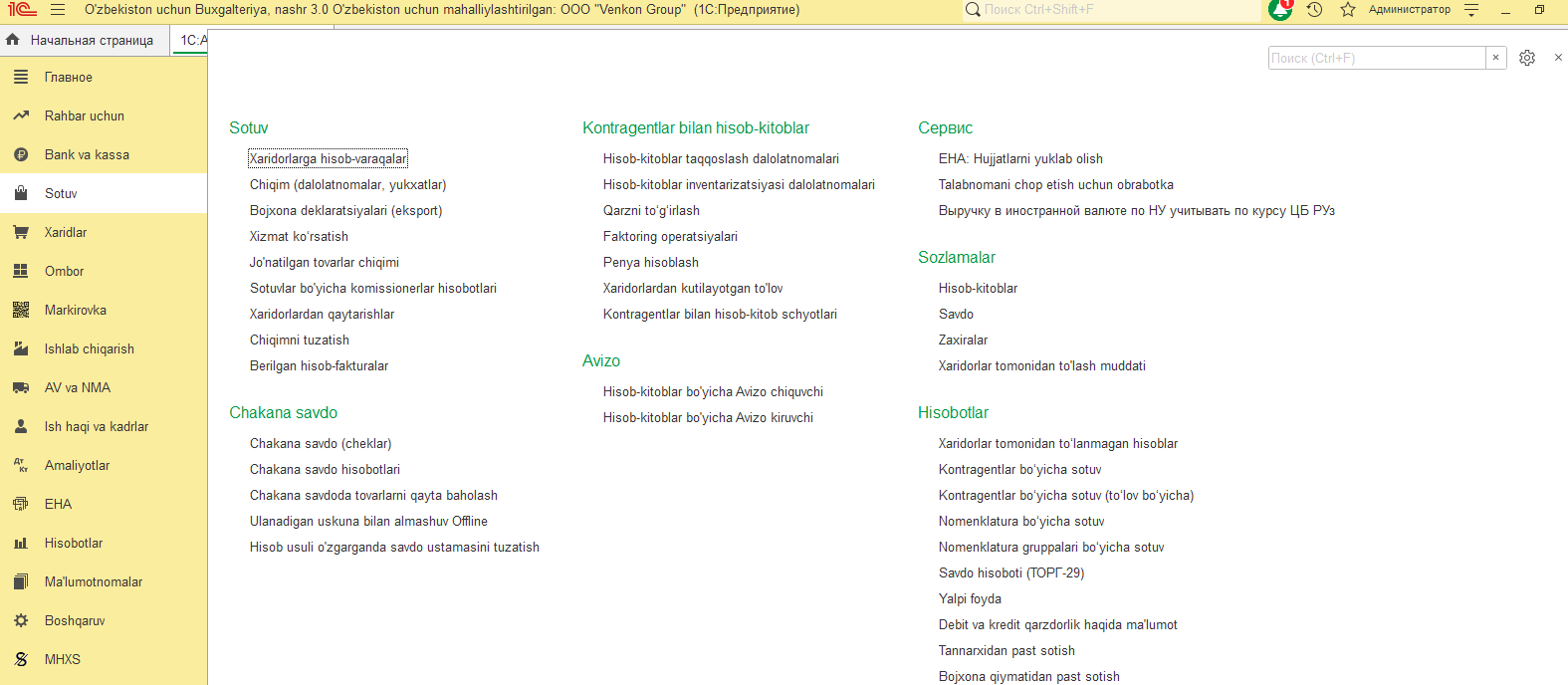
Task: Open Hisob-kitoblar taqqoslash dalolatnomalari
Action: pos(721,158)
